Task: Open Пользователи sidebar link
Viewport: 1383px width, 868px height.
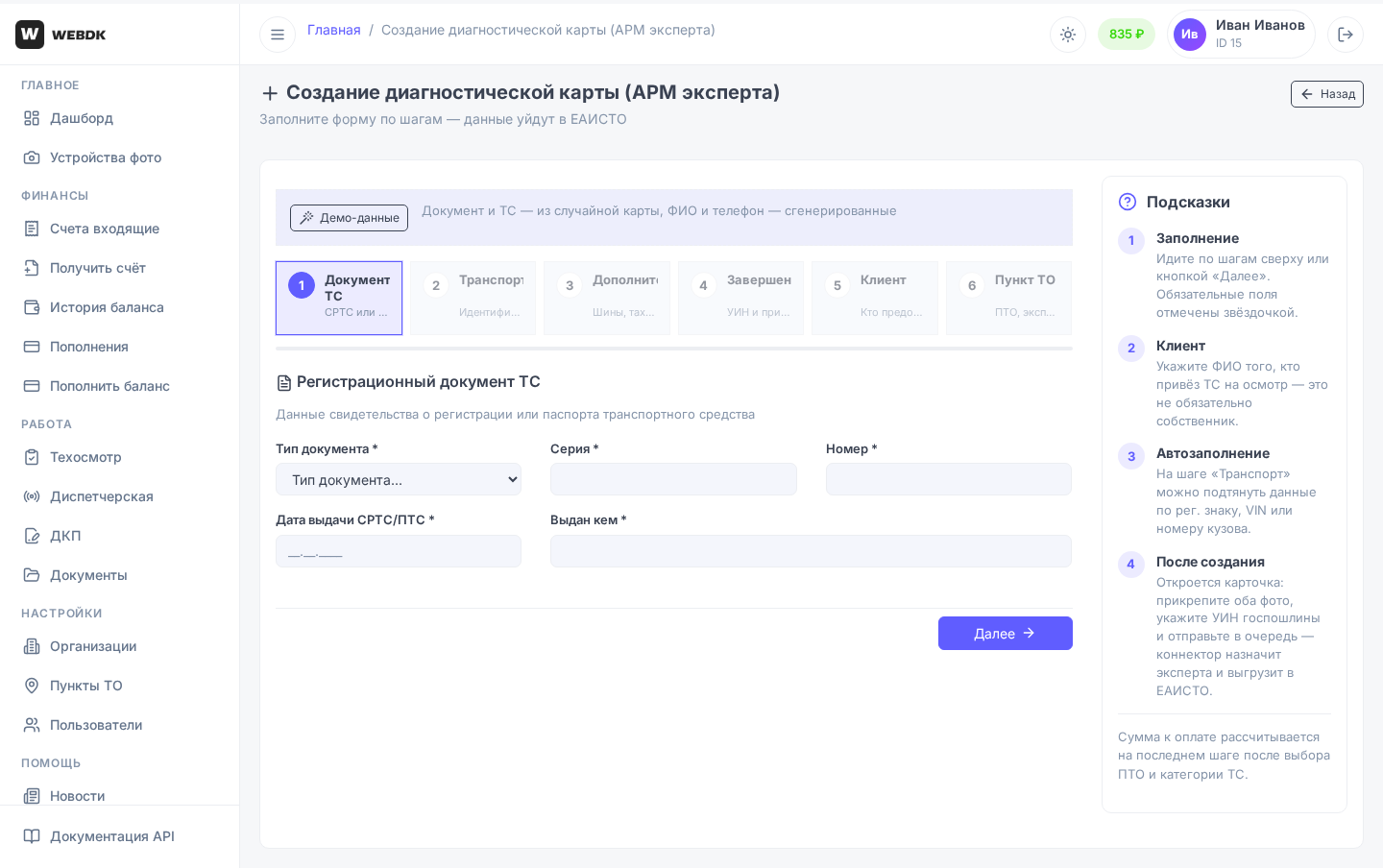Action: 120,725
